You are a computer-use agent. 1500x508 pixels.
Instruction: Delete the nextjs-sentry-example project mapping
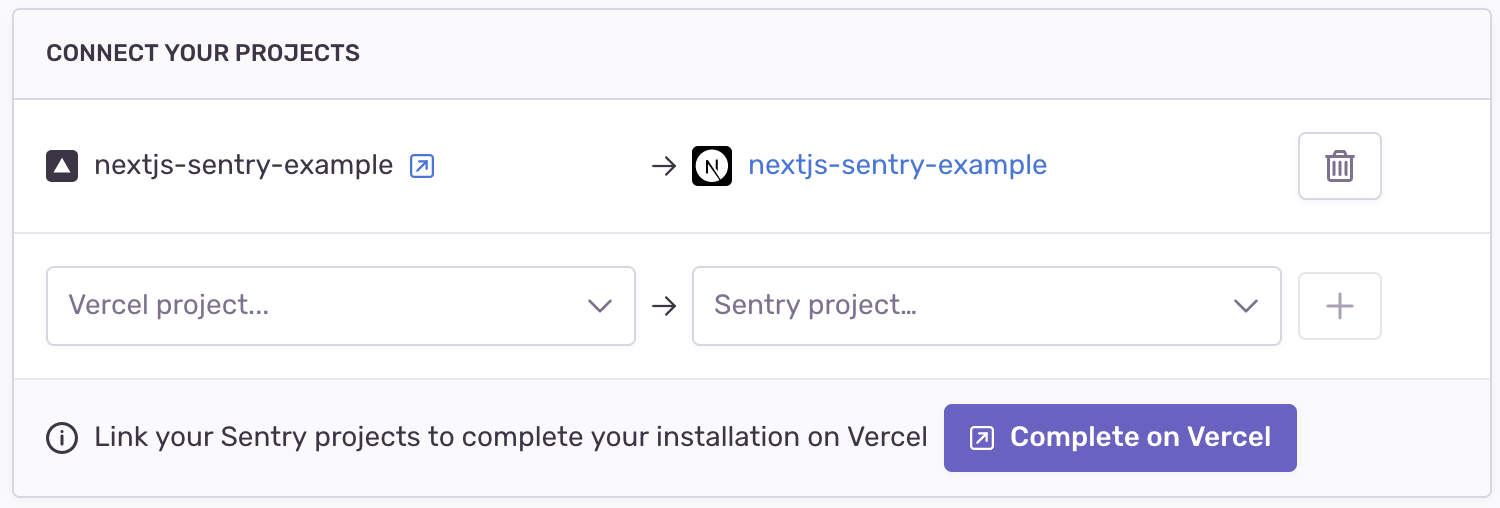[x=1339, y=166]
